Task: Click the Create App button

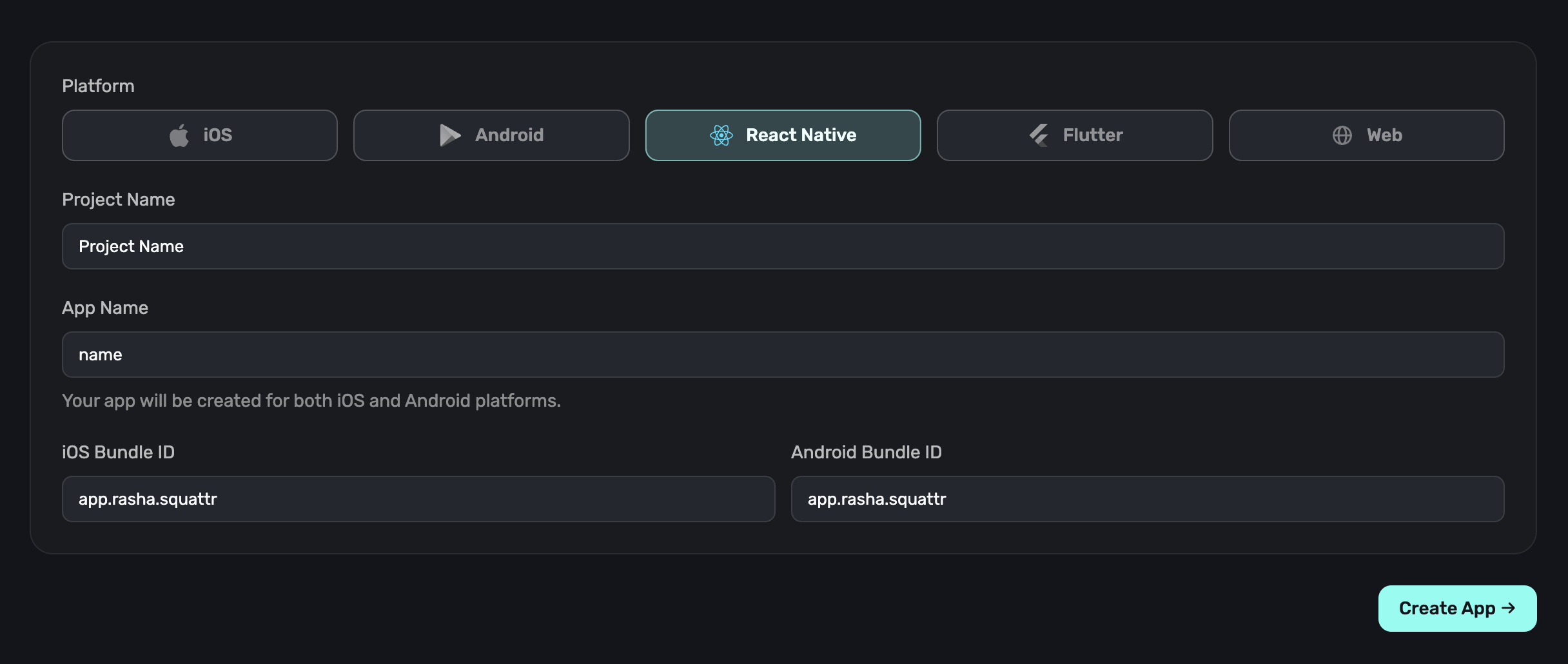Action: coord(1457,608)
